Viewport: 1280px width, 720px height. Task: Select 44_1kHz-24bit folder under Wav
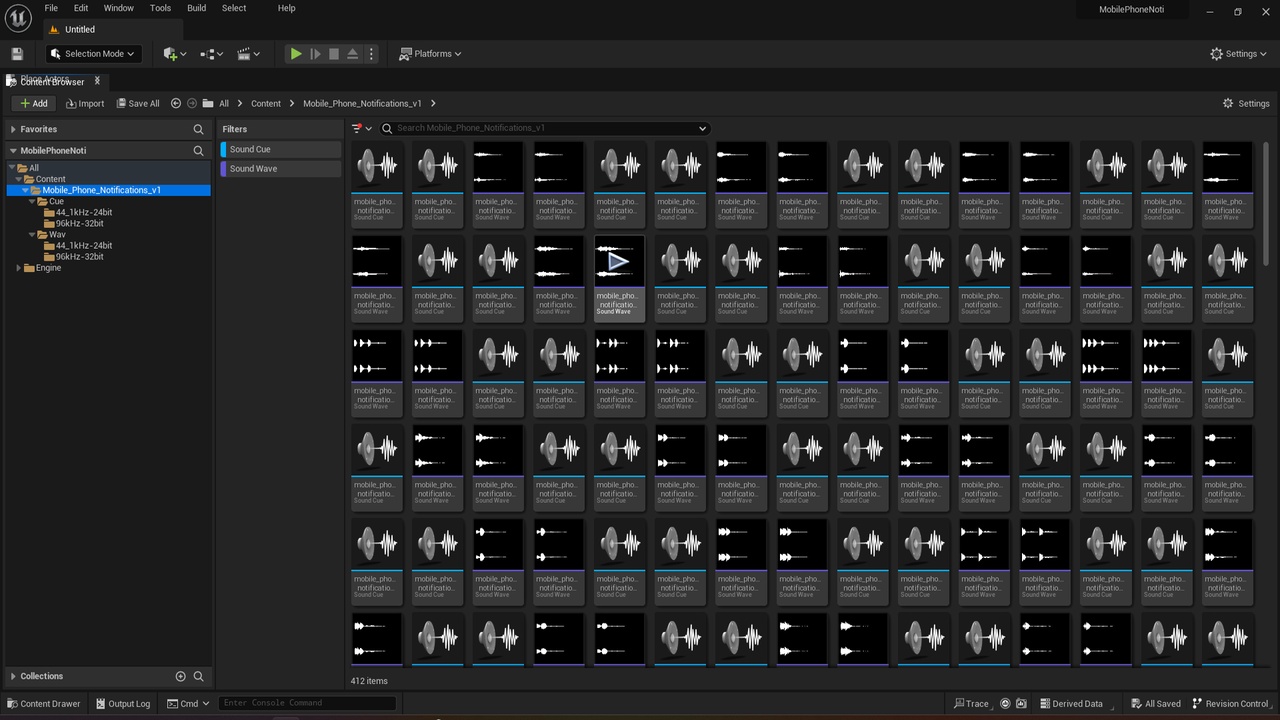(84, 245)
